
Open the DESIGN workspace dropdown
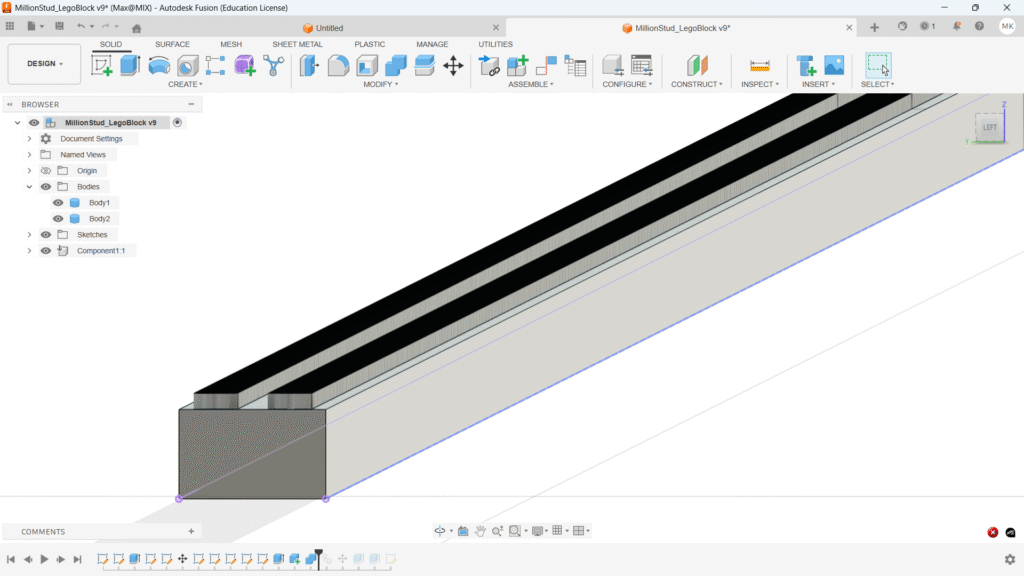pos(44,64)
